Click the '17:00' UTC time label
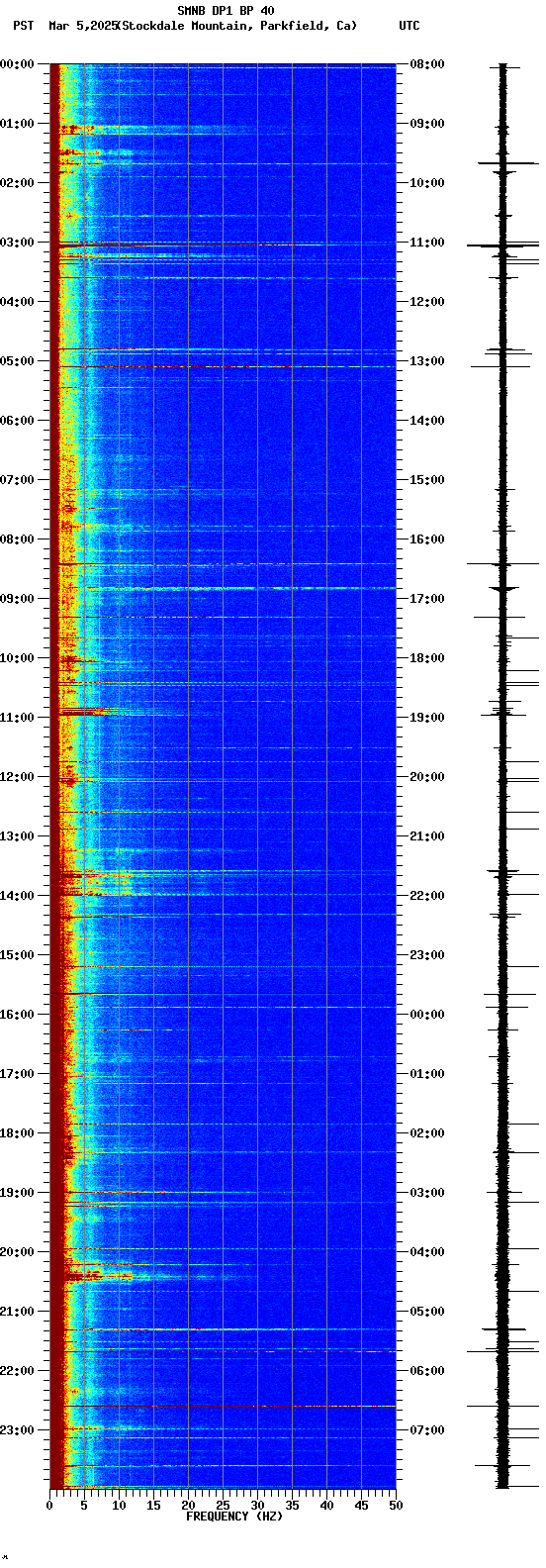The image size is (546, 1568). click(427, 599)
